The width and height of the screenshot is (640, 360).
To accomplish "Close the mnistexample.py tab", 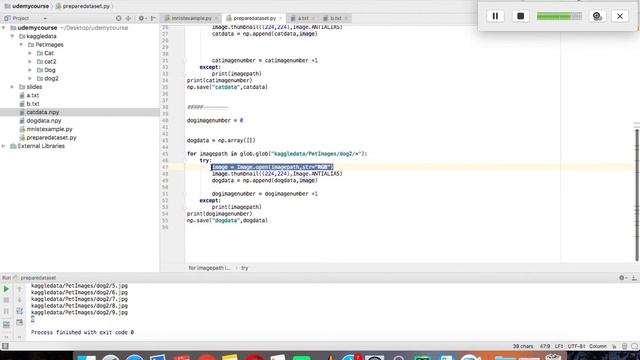I will click(216, 18).
